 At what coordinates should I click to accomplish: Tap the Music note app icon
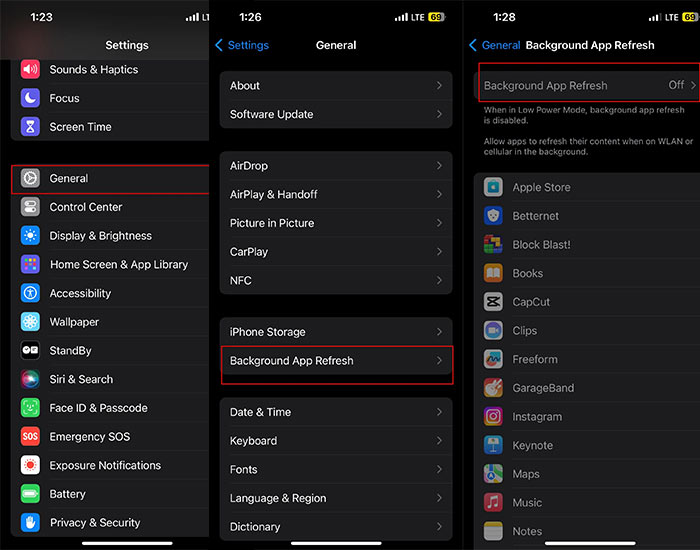point(493,503)
